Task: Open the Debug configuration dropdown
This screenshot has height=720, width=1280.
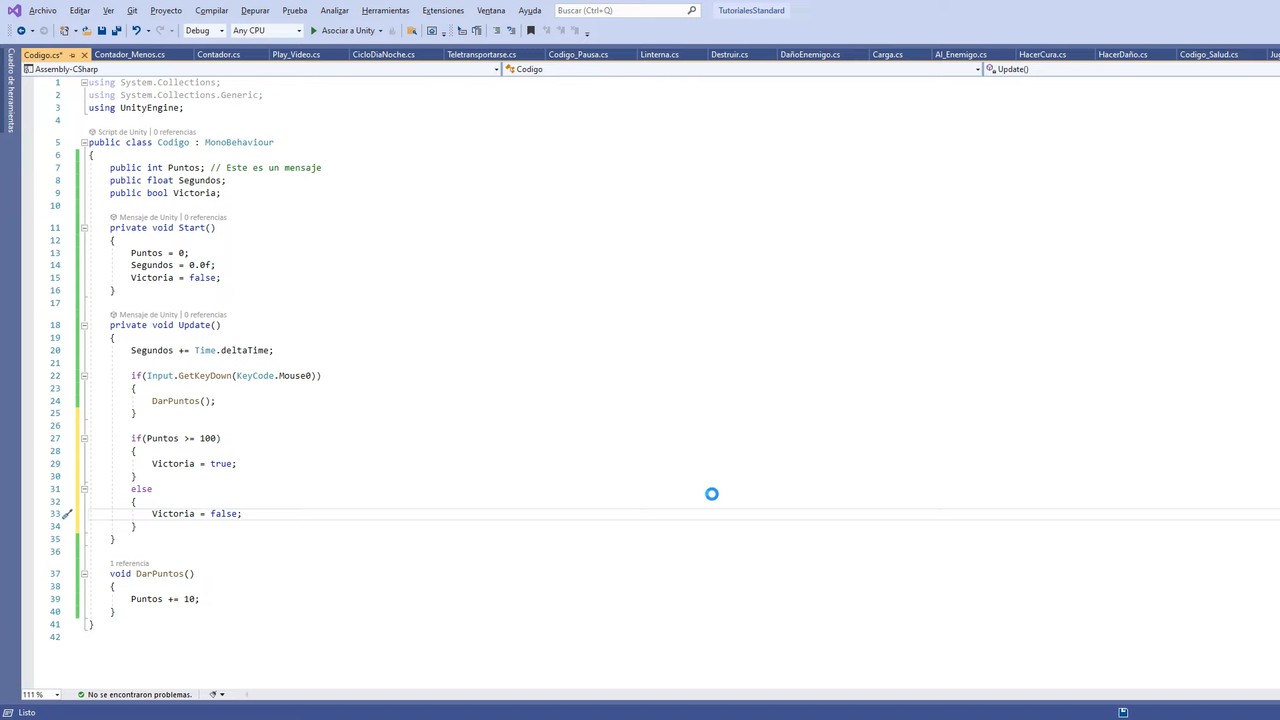Action: point(205,30)
